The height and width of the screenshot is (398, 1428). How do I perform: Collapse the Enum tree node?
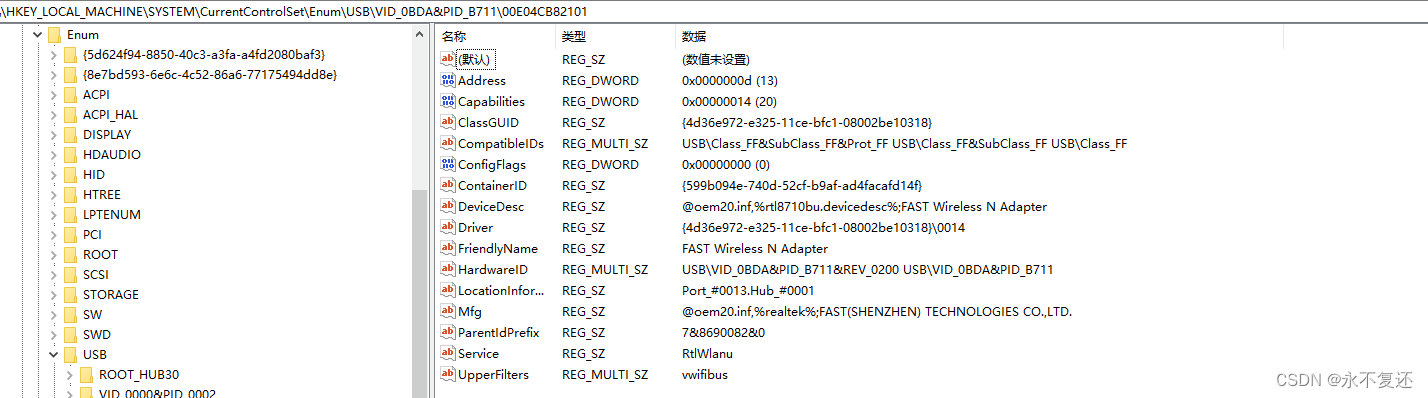click(x=37, y=34)
